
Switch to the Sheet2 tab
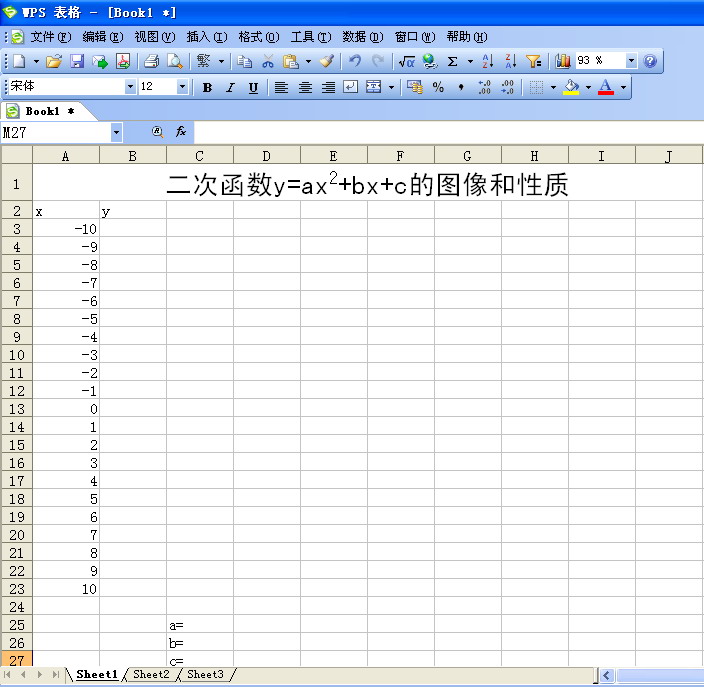[151, 675]
